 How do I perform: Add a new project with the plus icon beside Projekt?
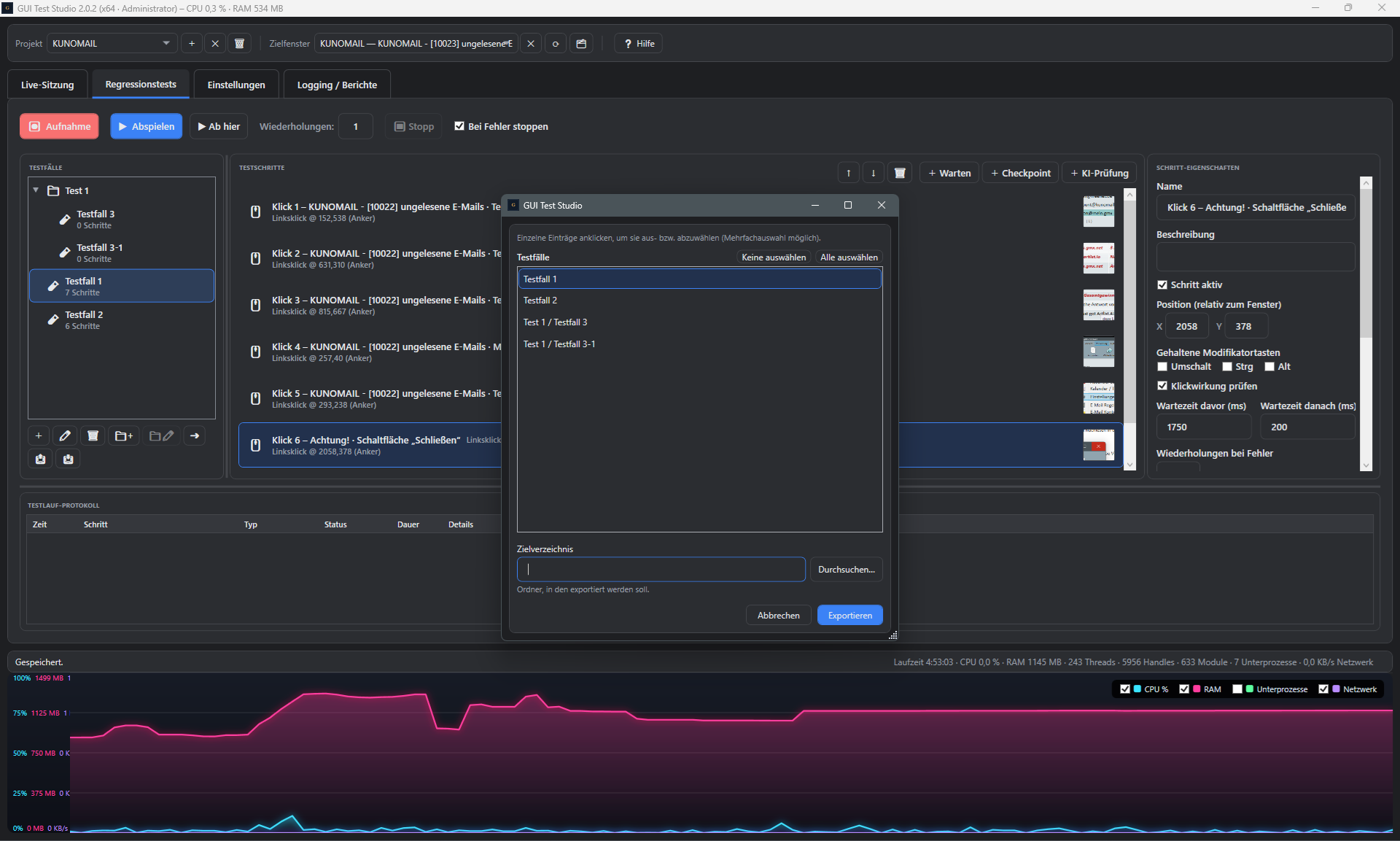(192, 44)
